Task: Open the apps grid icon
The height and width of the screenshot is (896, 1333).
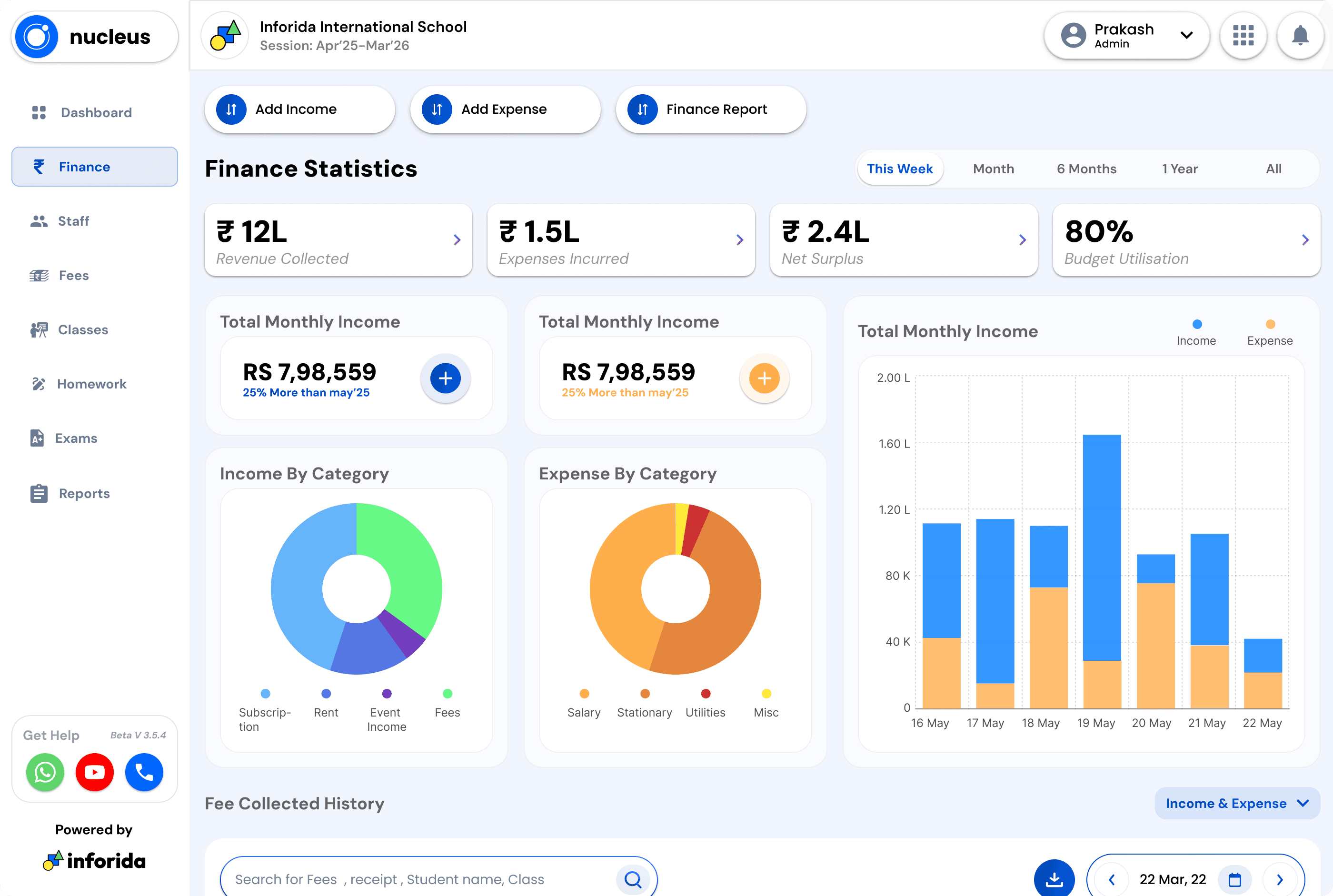Action: (x=1243, y=36)
